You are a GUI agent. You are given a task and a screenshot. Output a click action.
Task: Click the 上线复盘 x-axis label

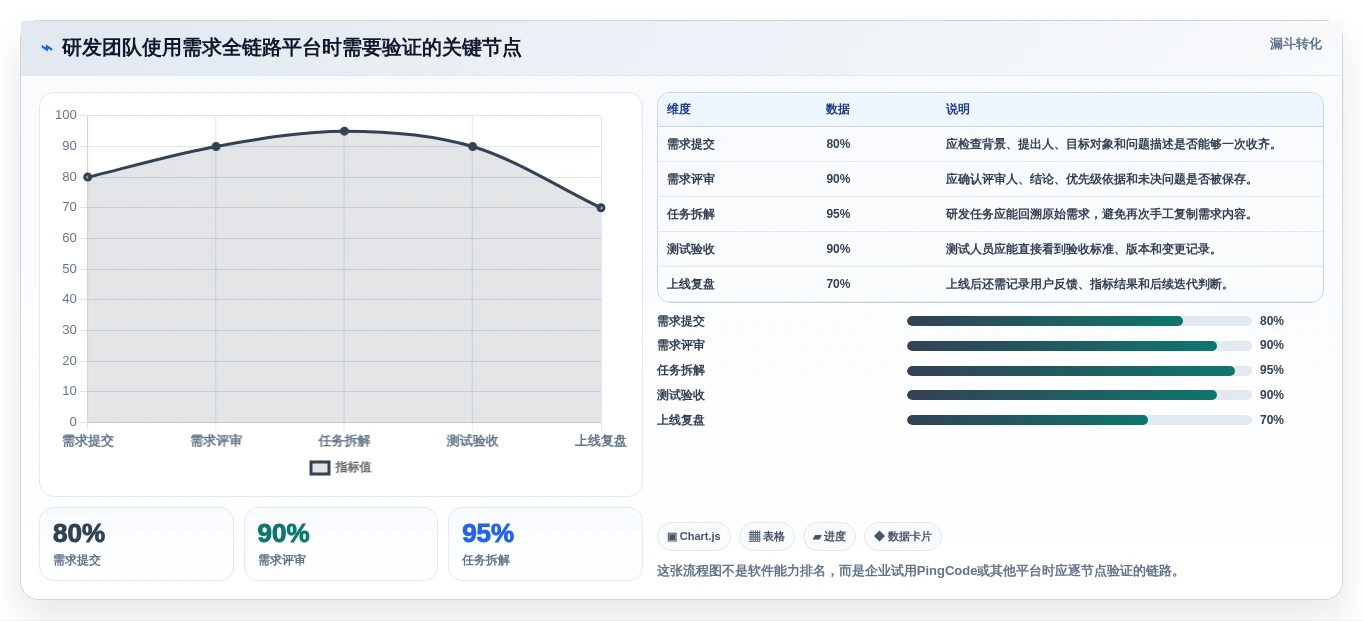pos(601,441)
